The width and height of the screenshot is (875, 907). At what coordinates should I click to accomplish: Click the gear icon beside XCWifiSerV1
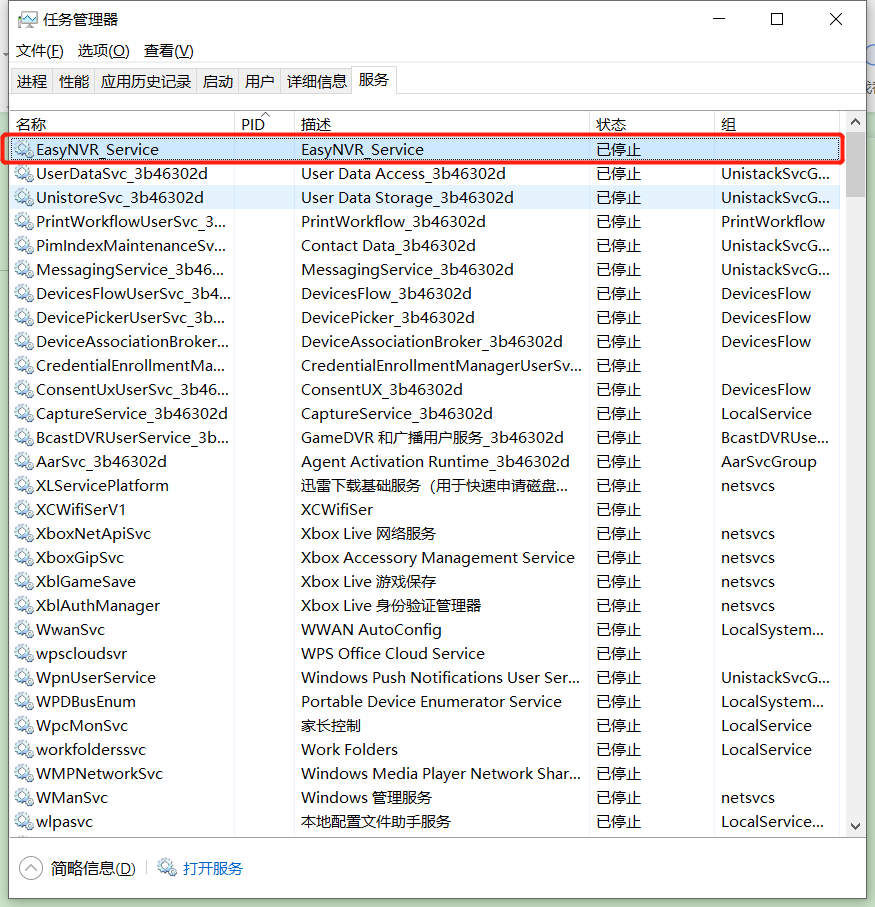[24, 510]
